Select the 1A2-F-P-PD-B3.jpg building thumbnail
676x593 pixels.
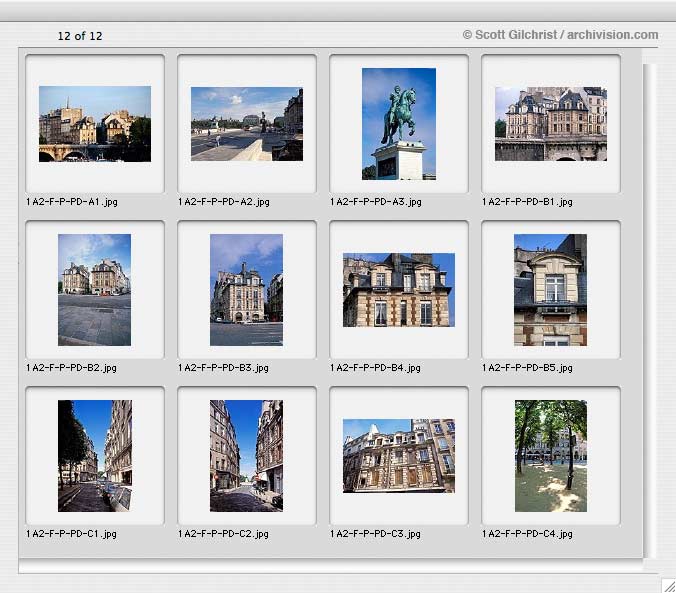(x=246, y=290)
